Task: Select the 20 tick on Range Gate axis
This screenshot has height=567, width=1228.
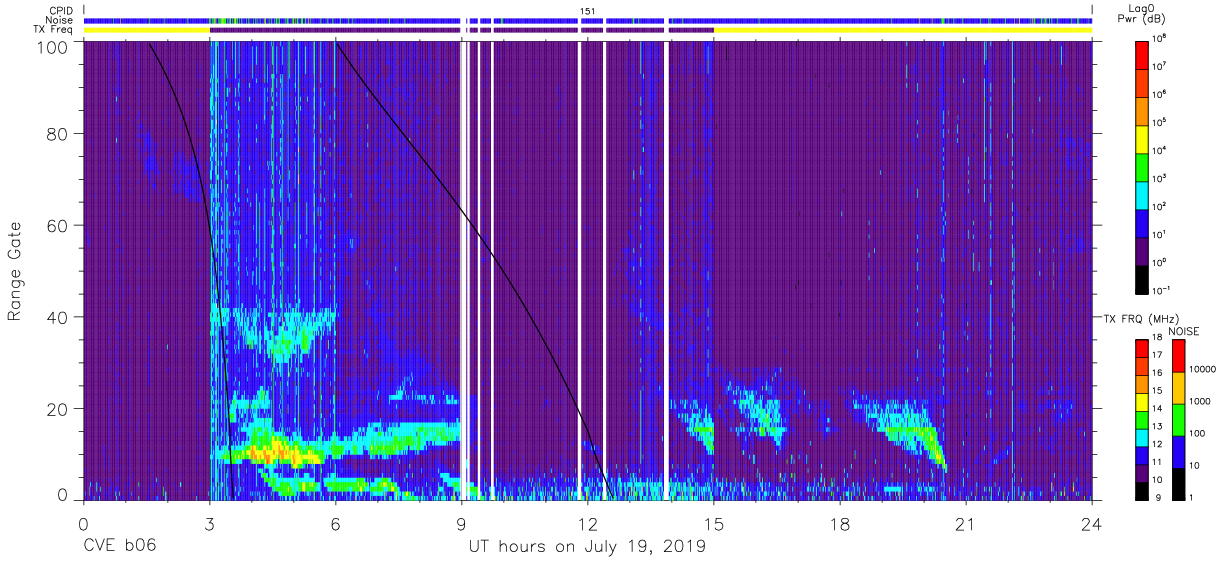Action: [x=55, y=409]
